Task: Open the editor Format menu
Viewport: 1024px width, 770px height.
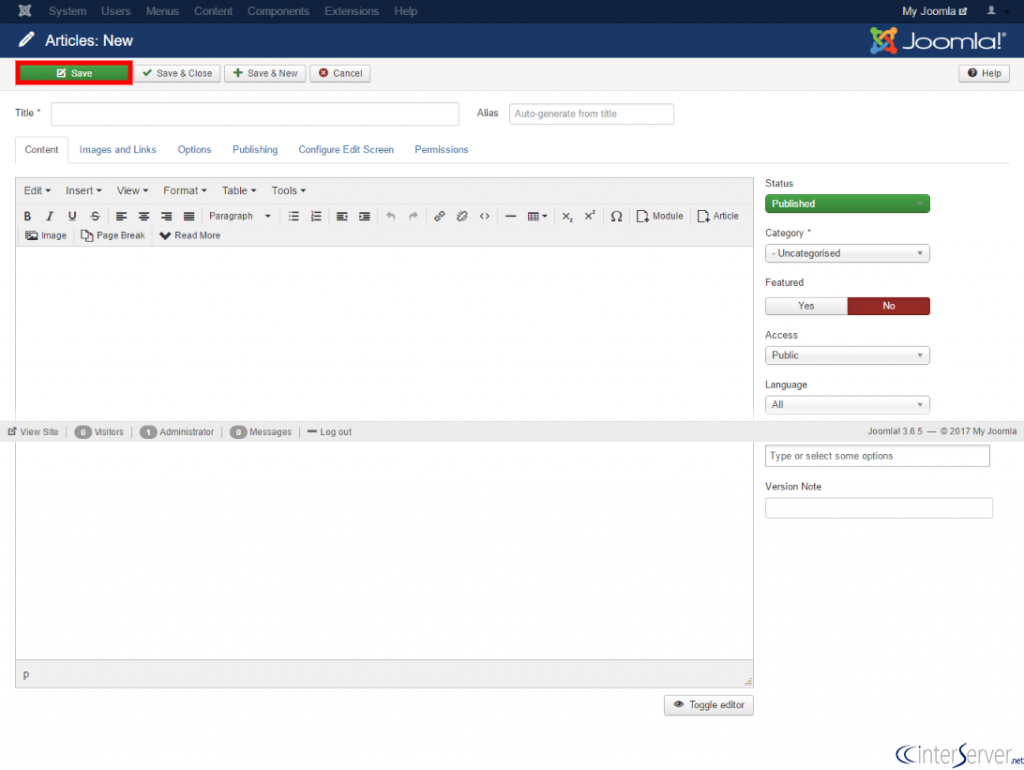Action: [x=185, y=191]
